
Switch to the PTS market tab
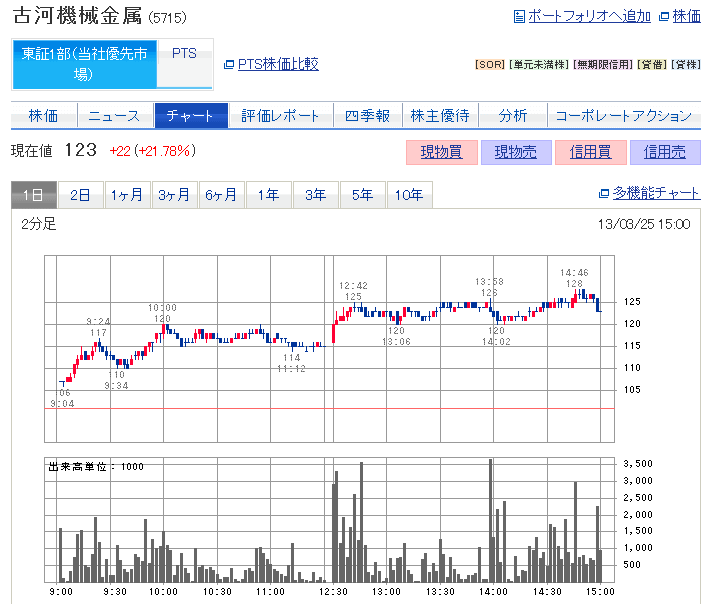(x=184, y=54)
